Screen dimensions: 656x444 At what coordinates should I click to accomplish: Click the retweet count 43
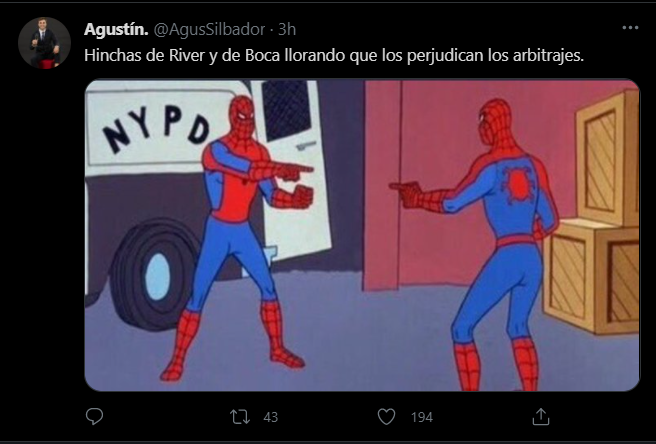click(x=271, y=417)
